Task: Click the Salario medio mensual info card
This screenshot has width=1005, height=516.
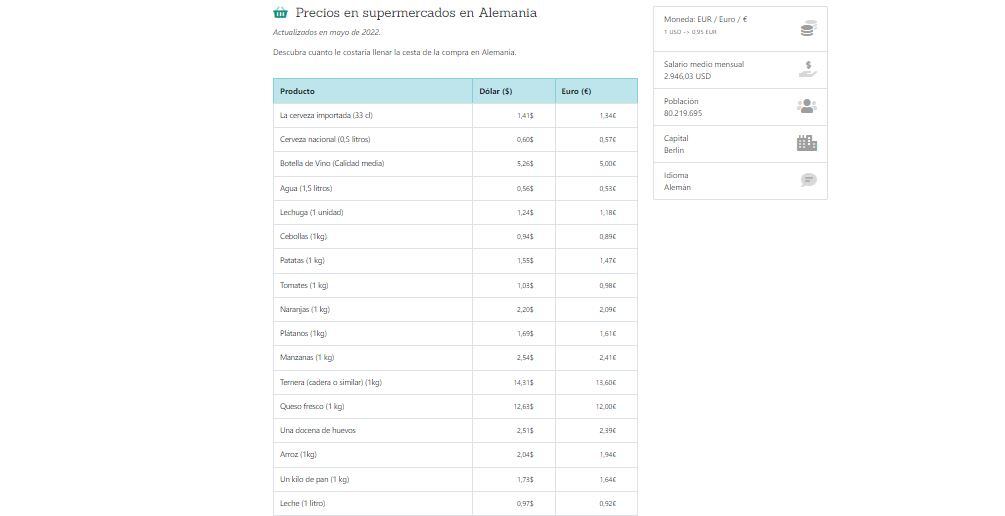Action: [x=740, y=70]
